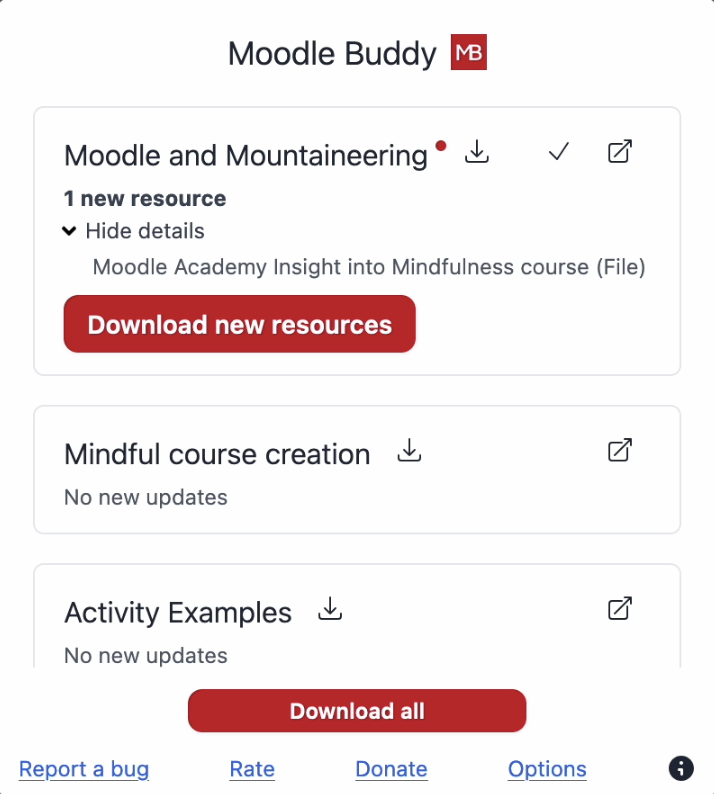Download the Moodle and Mountaineering course
This screenshot has width=714, height=794.
pyautogui.click(x=477, y=152)
